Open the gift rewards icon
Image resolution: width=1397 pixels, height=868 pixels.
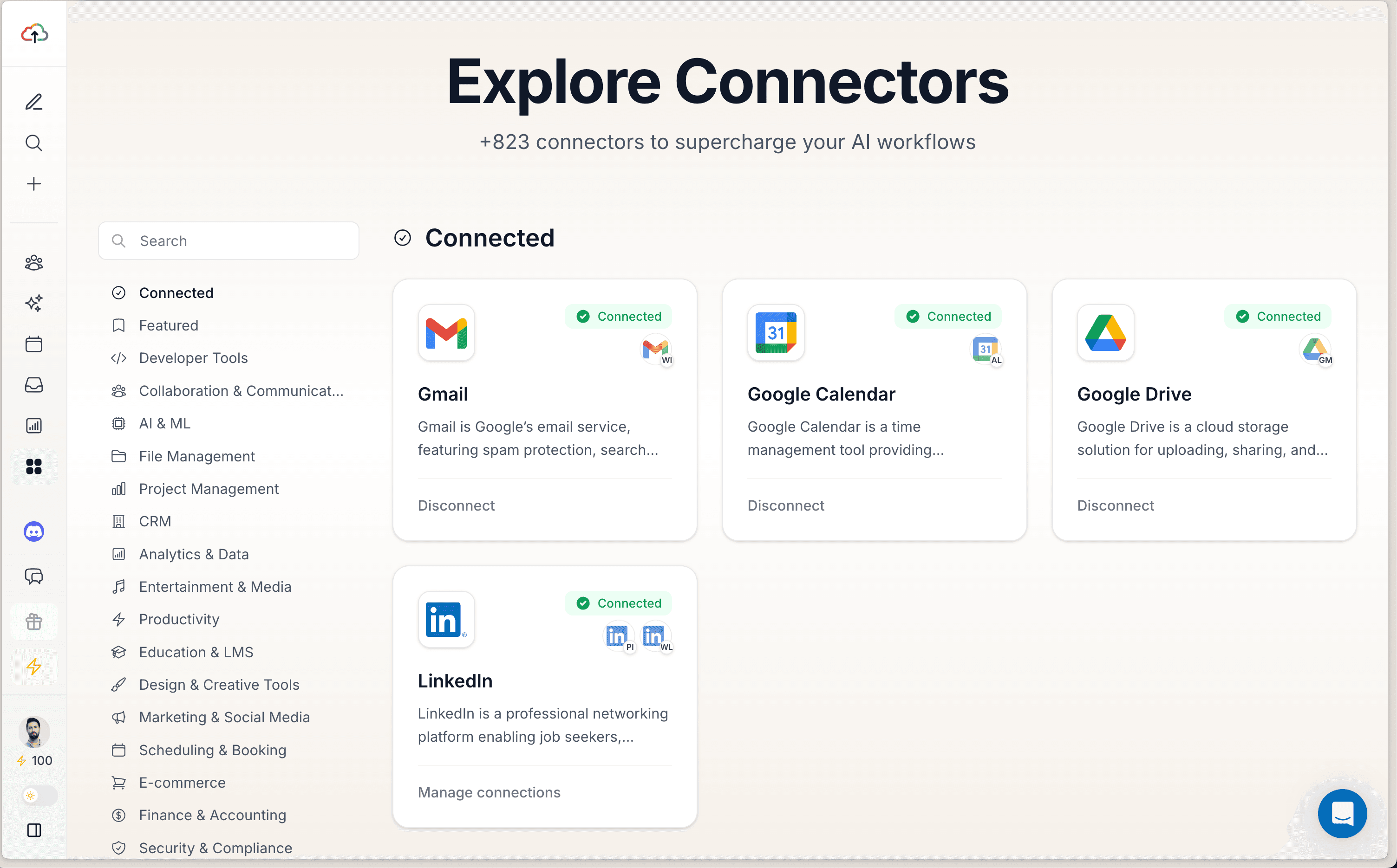(34, 621)
